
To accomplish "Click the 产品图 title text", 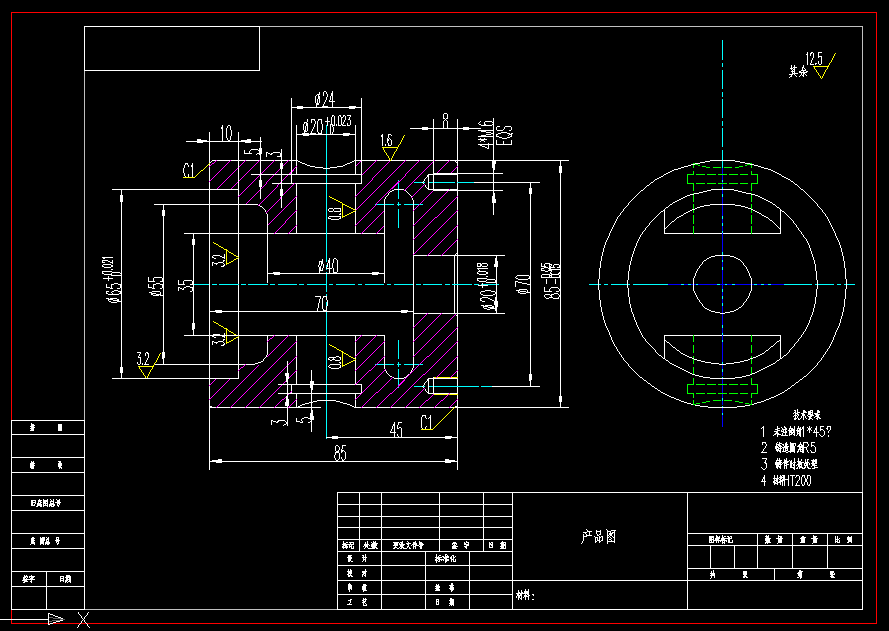I will pyautogui.click(x=598, y=536).
